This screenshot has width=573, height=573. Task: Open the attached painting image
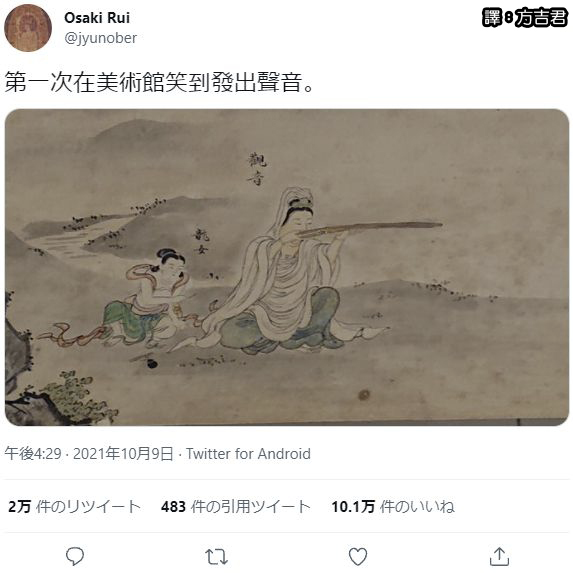click(287, 267)
